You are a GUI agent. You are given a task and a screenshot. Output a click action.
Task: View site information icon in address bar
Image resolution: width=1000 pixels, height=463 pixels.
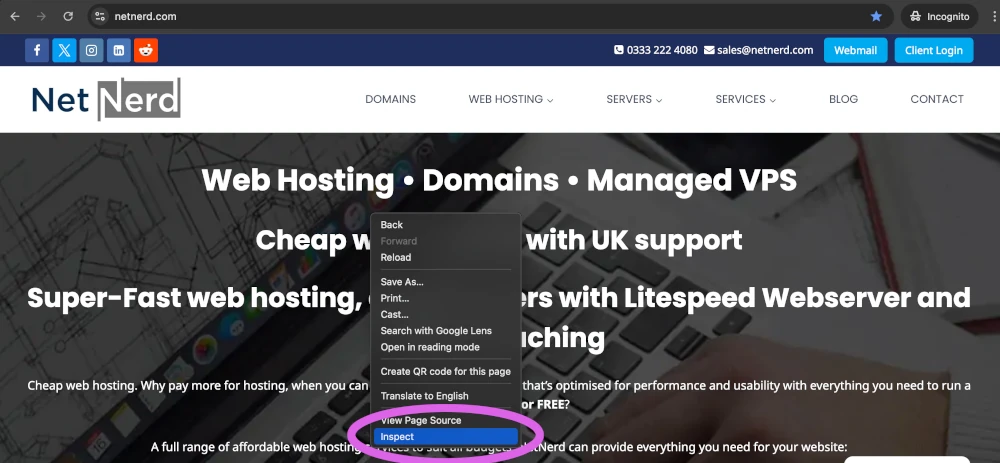click(x=99, y=17)
